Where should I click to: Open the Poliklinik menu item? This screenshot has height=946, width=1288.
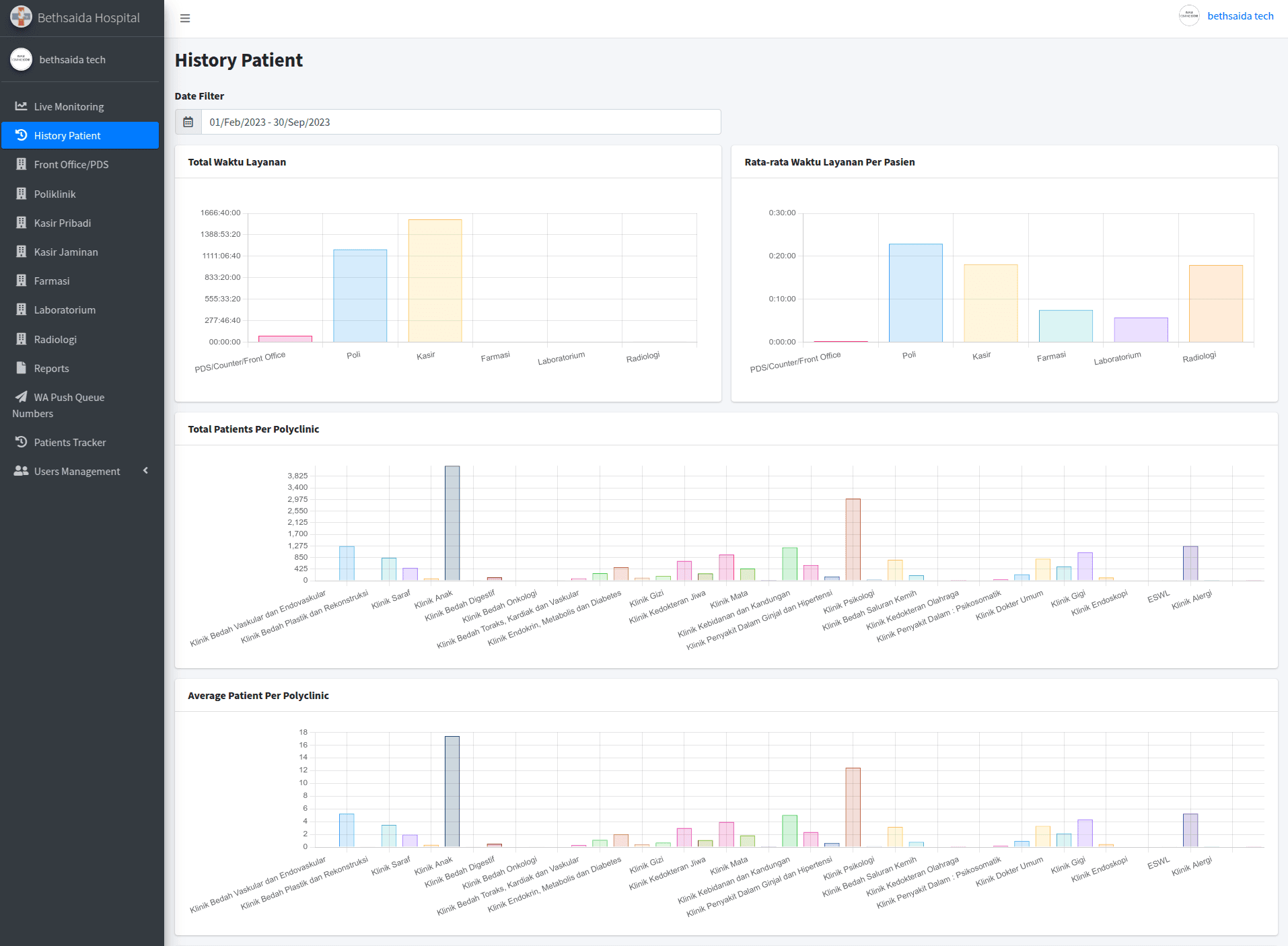55,194
